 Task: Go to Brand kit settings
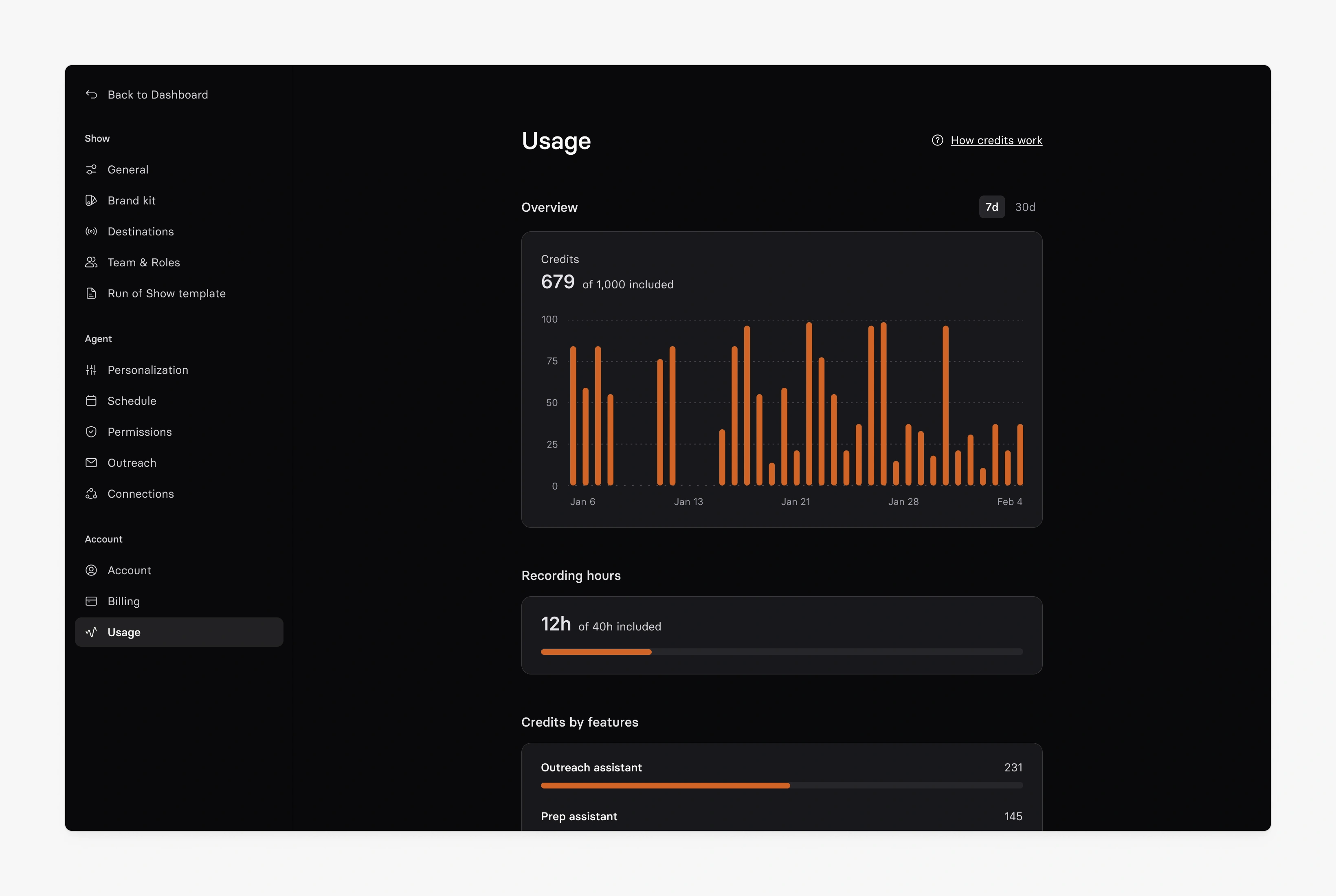(x=179, y=200)
